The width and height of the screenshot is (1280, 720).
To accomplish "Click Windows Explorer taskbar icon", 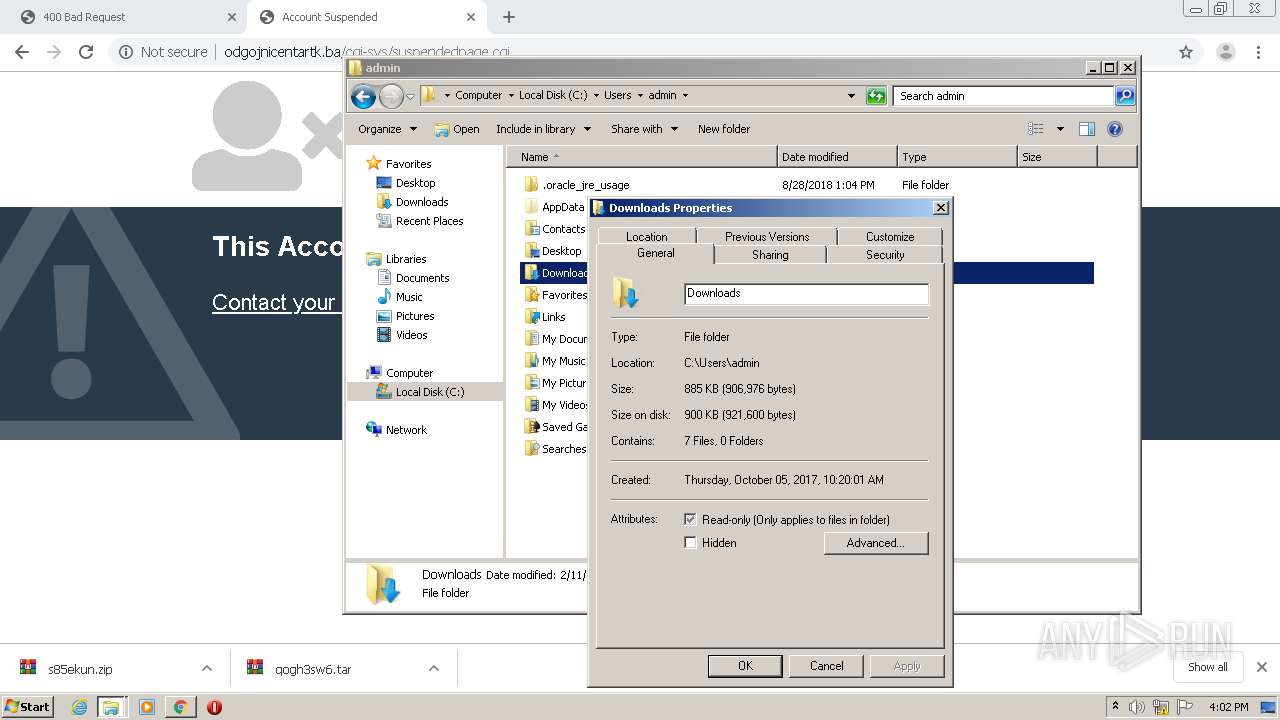I will pyautogui.click(x=111, y=707).
